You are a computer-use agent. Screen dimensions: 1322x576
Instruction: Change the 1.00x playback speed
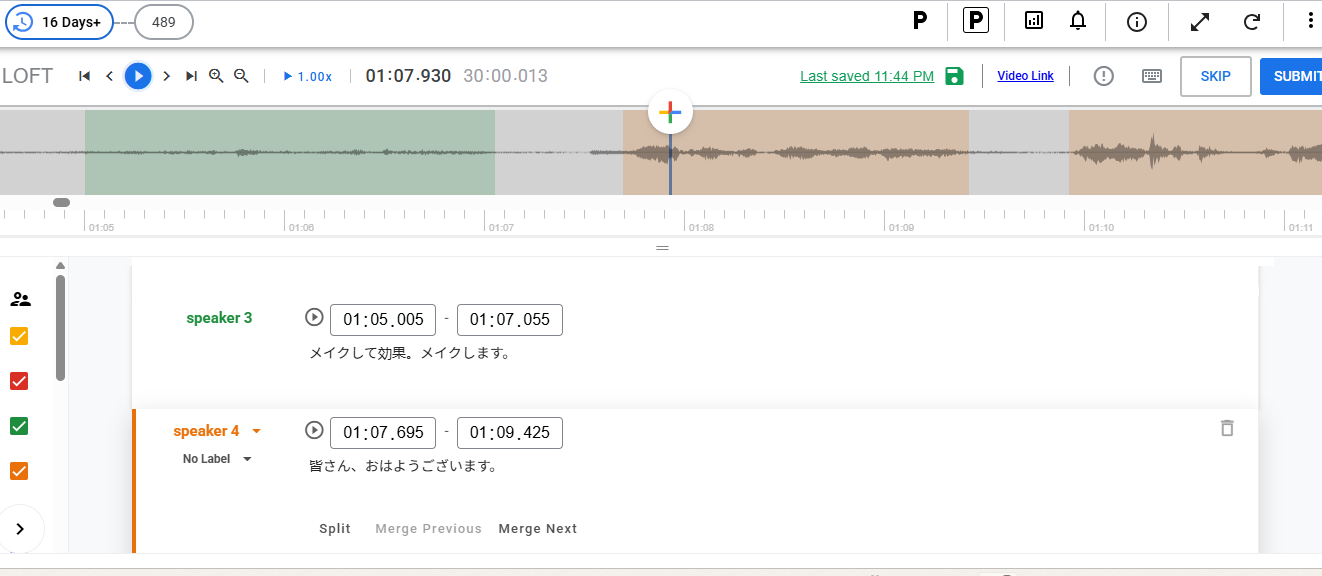coord(308,76)
